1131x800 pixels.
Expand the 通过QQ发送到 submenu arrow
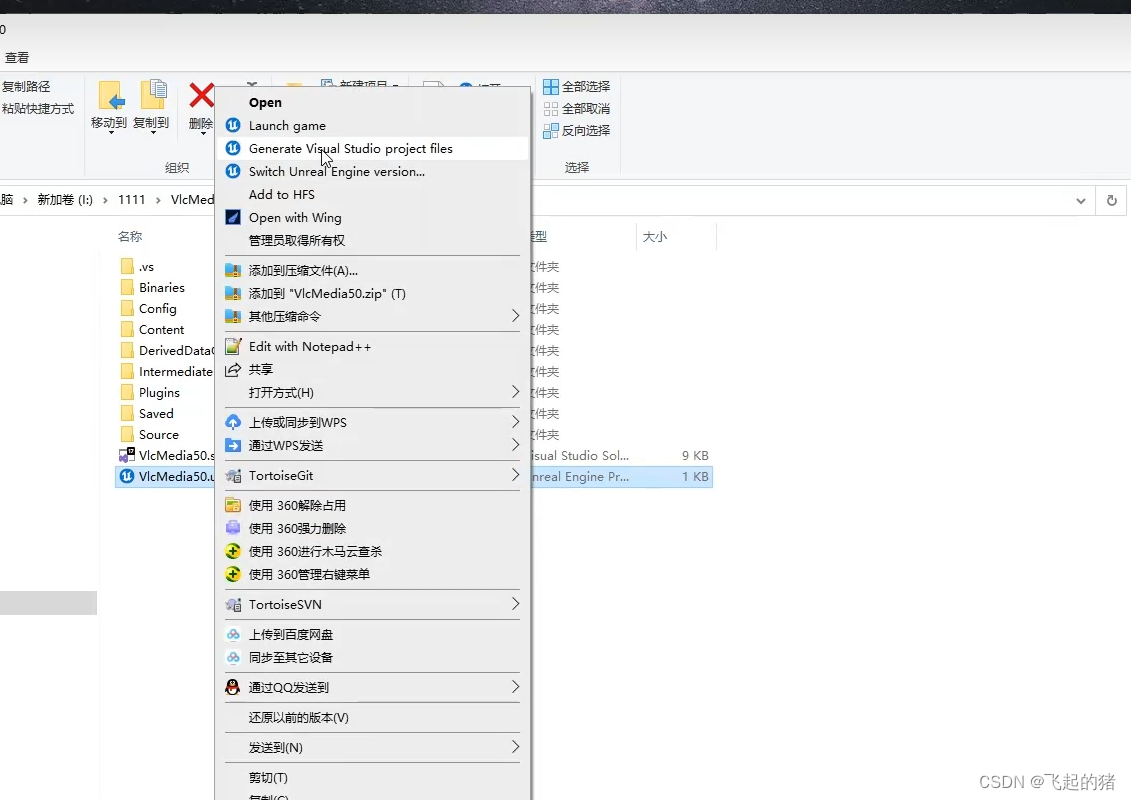515,687
